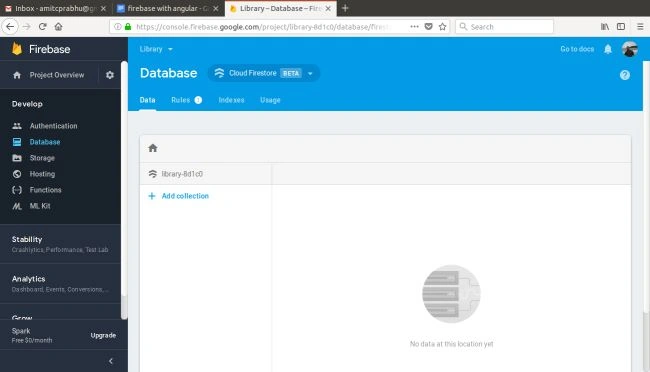Close the Library Database browser tab

328,8
